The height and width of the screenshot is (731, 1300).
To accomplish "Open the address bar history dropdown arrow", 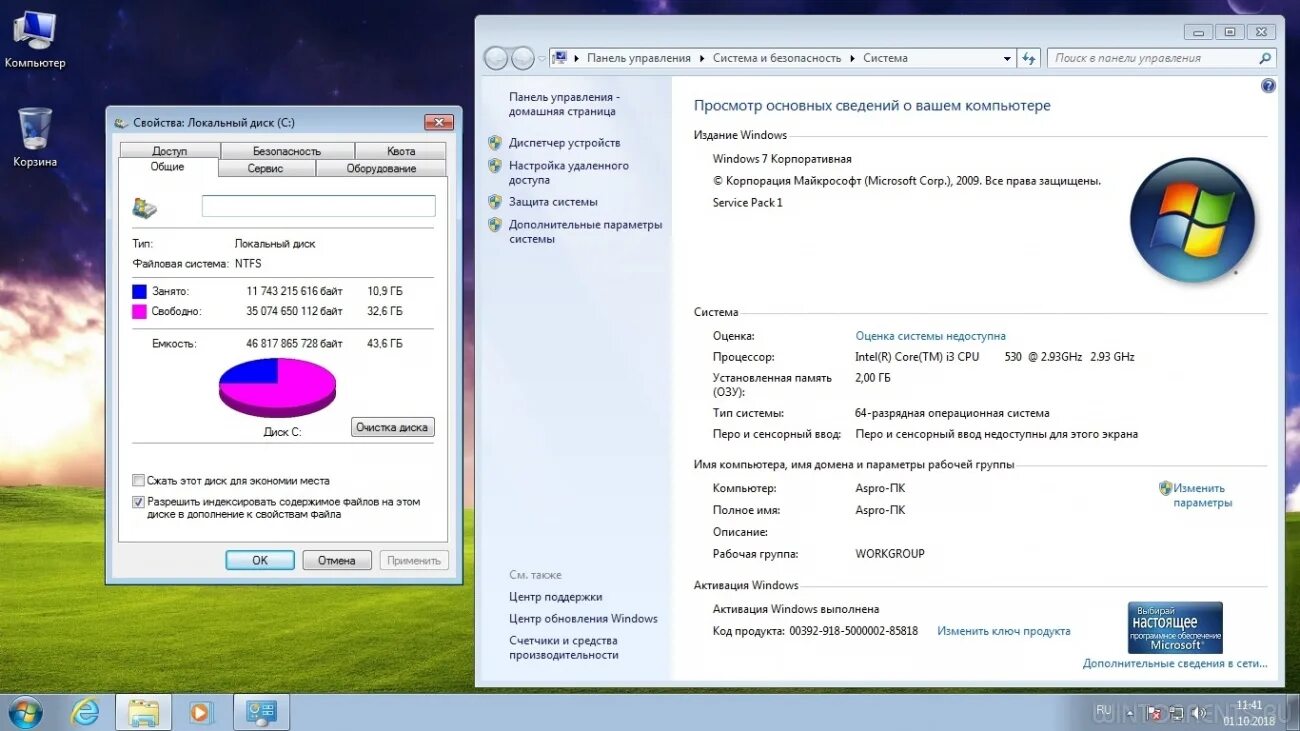I will coord(1007,59).
